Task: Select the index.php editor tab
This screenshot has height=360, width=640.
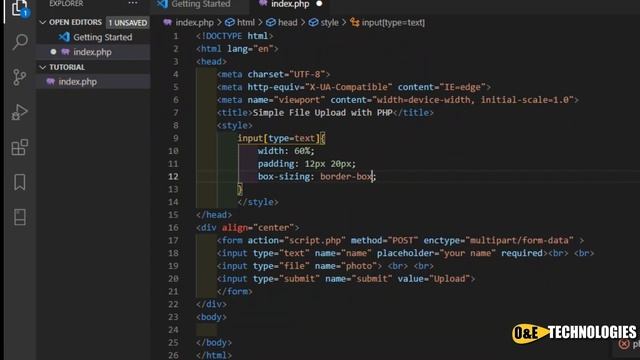Action: pos(290,4)
